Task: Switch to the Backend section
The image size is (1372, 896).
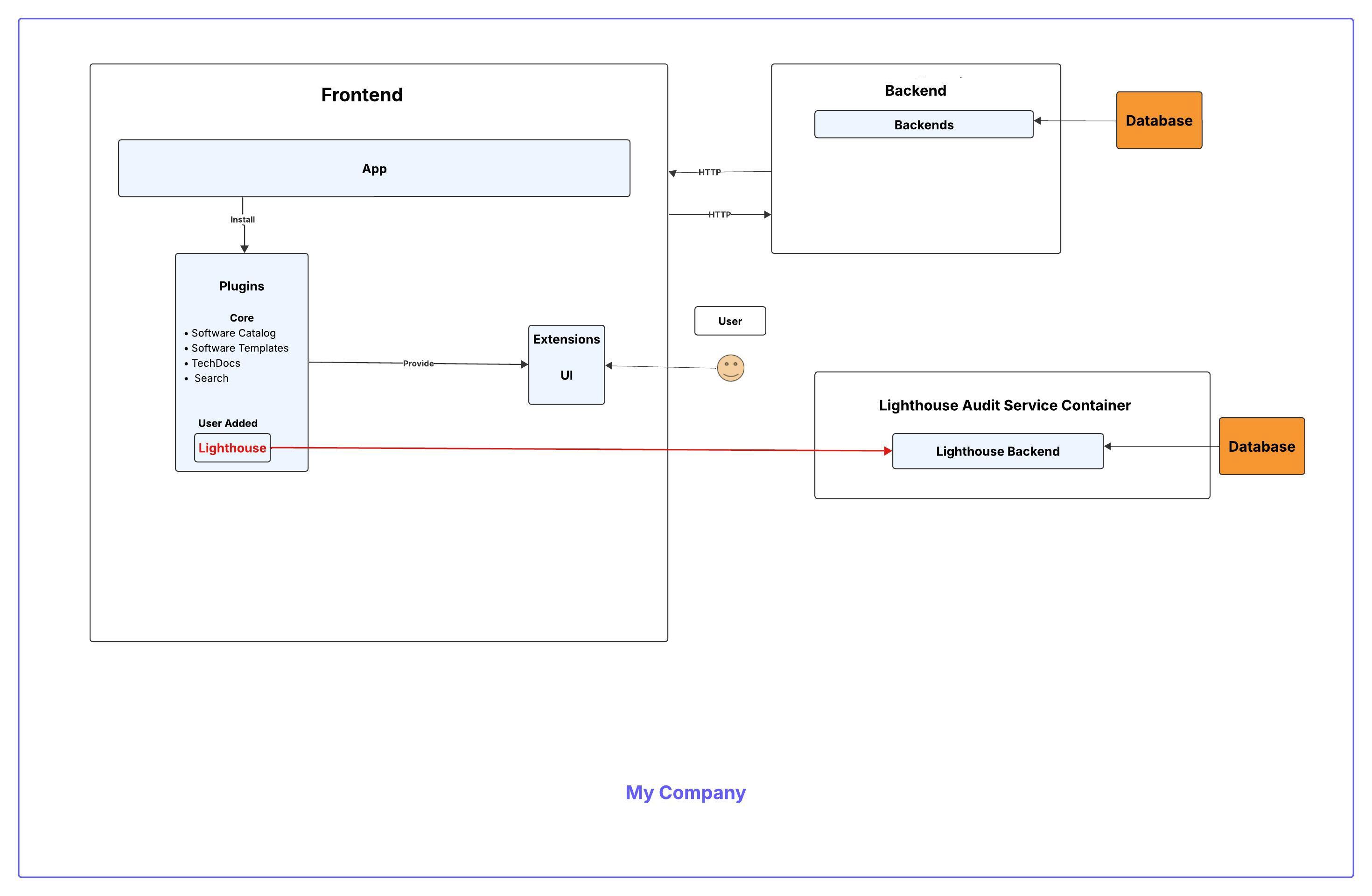Action: pos(916,90)
